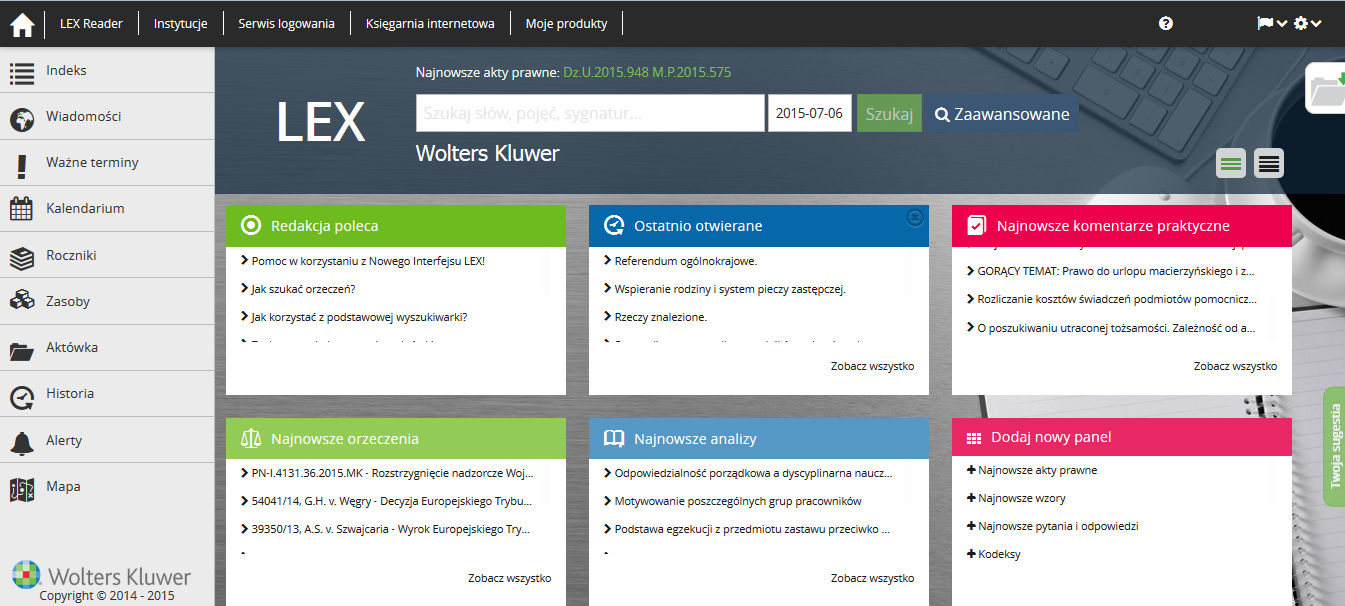This screenshot has height=606, width=1345.
Task: Open Serwis logowania in the top bar
Action: (x=286, y=23)
